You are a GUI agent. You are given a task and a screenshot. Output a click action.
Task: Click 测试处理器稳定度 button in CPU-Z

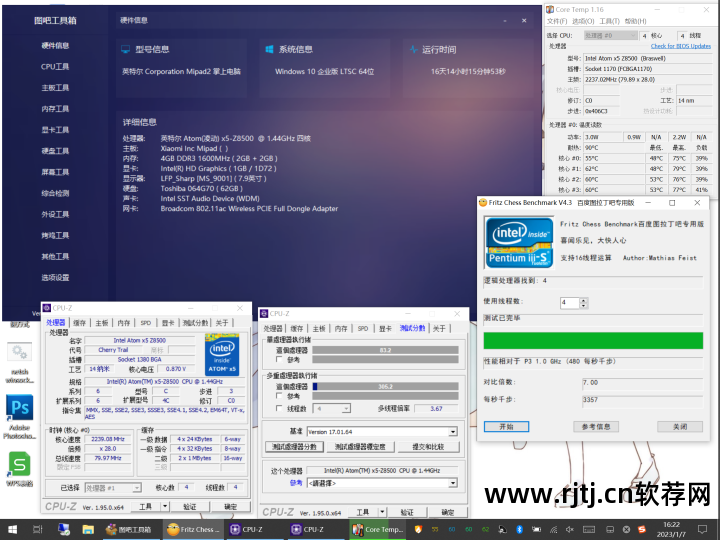tap(360, 446)
